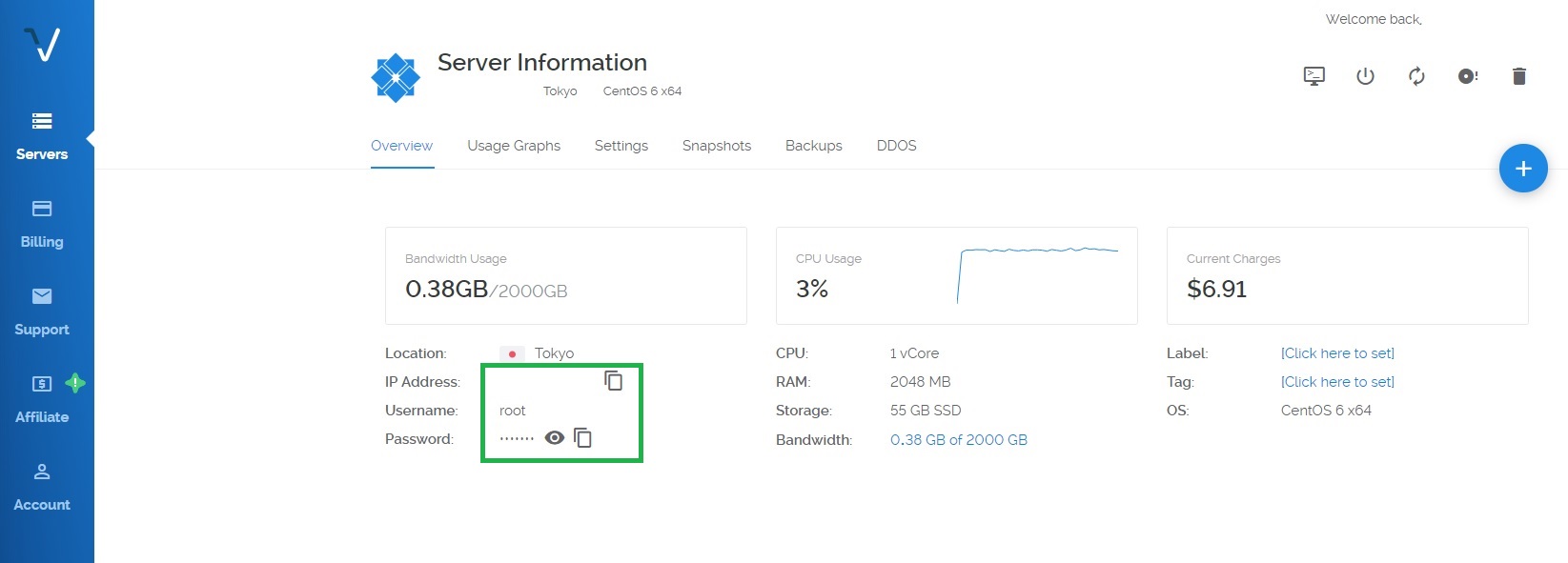This screenshot has width=1568, height=563.
Task: Open the 0.38 GB of 2000 GB link
Action: tap(959, 440)
